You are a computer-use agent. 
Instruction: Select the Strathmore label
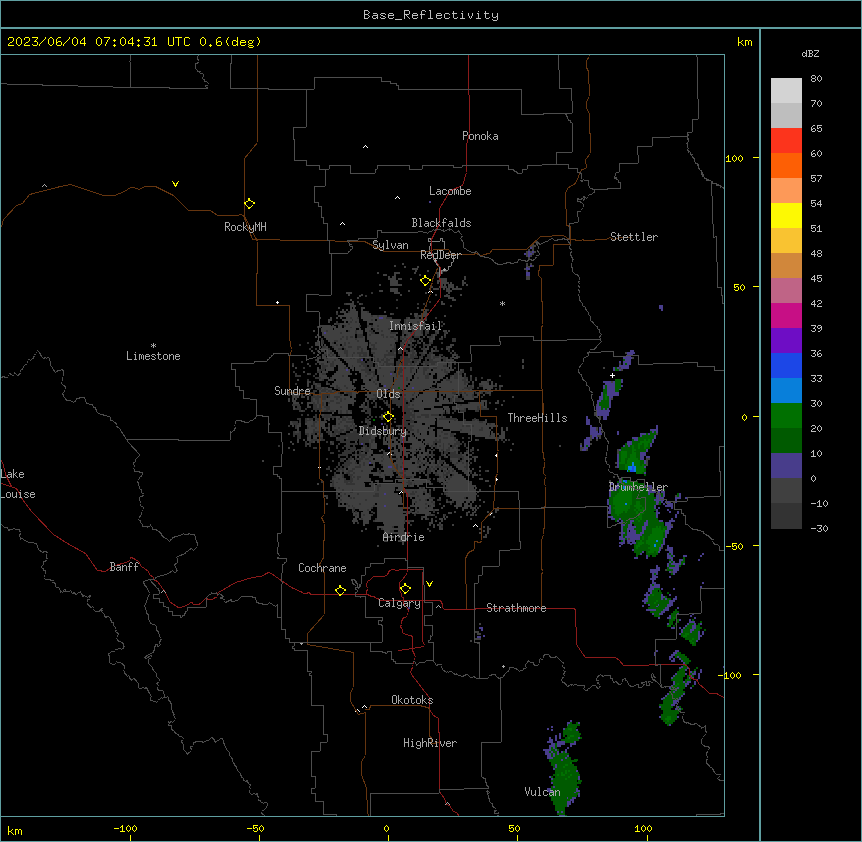click(x=516, y=608)
